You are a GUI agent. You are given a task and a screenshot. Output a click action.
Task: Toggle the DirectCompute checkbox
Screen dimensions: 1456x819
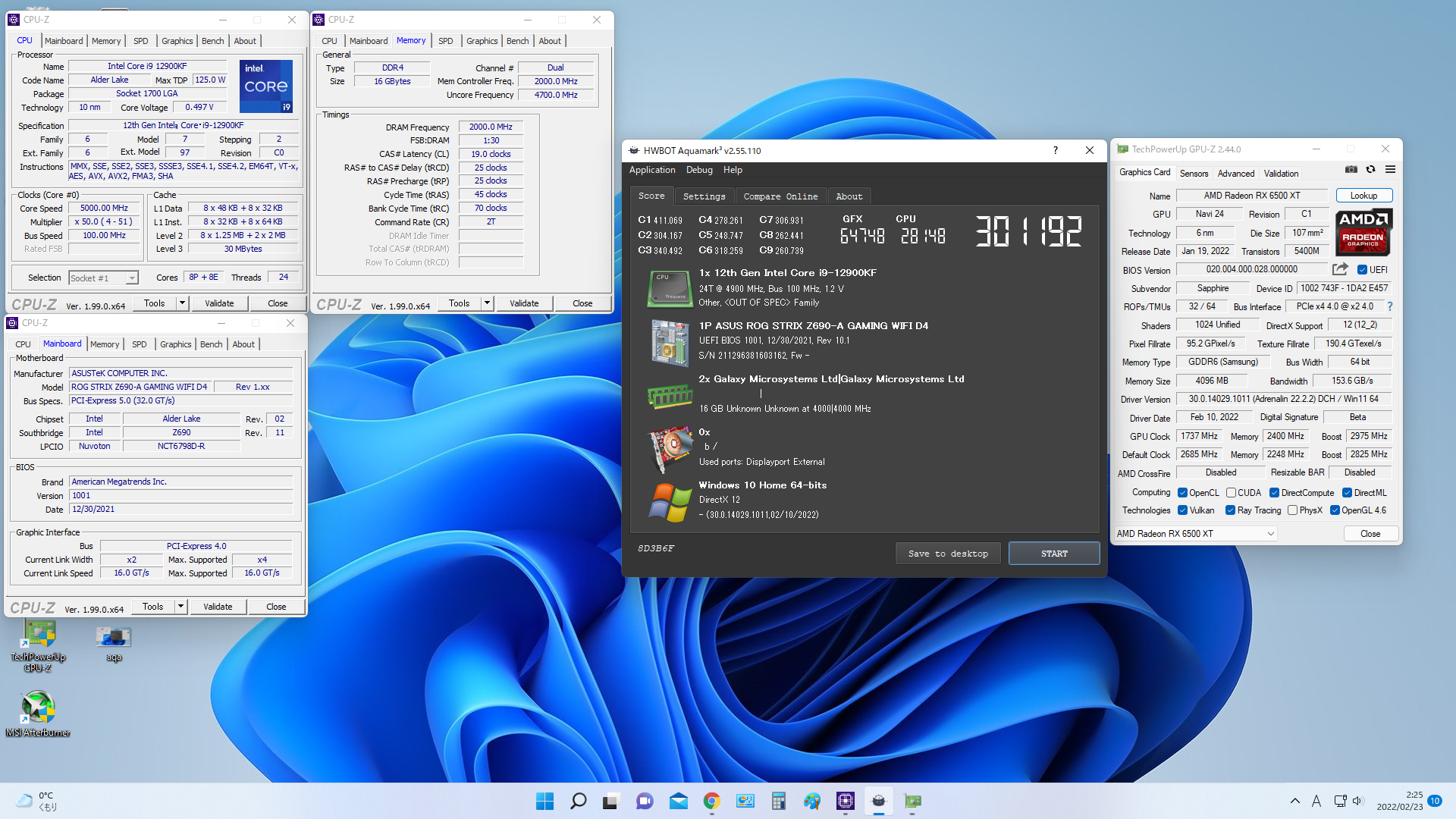click(1274, 493)
